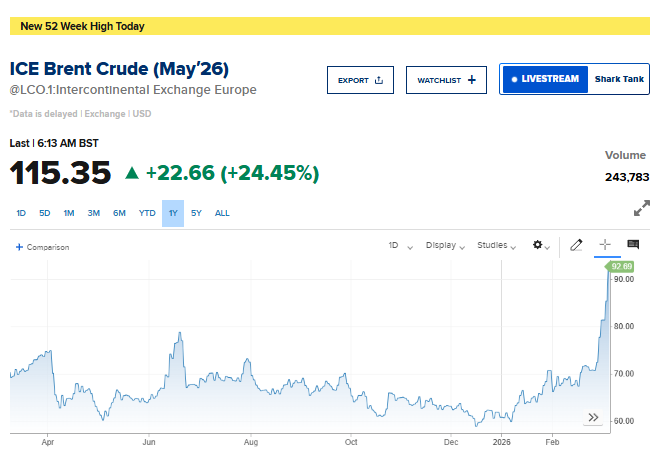
Task: Select the draw pencil tool
Action: click(576, 245)
